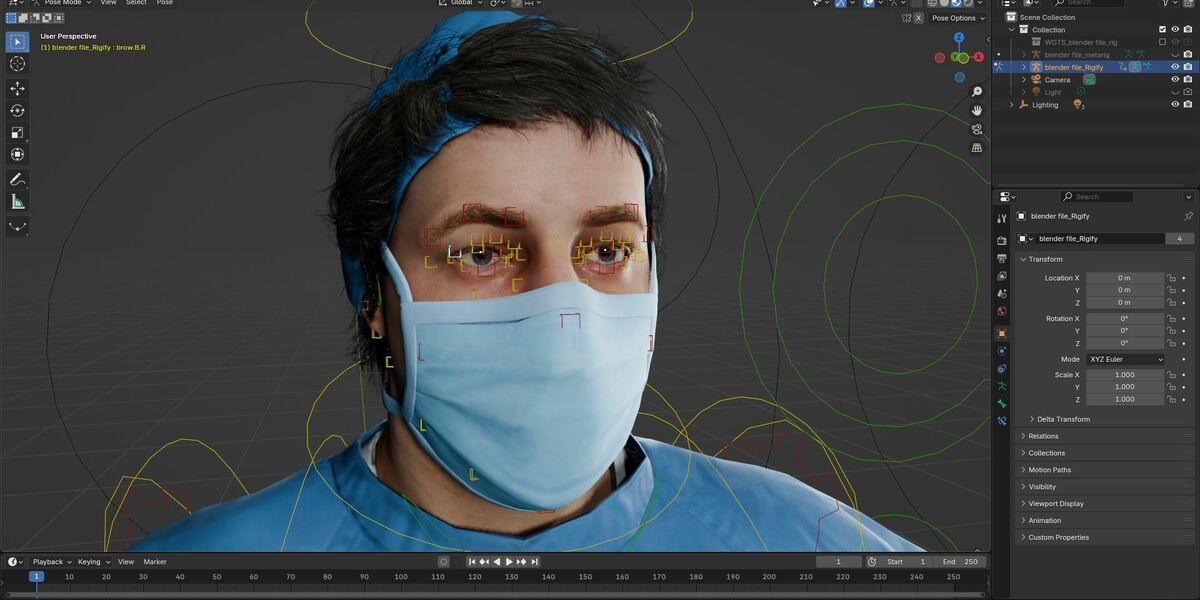Open the Bone Constraints properties tab
1200x600 pixels.
1002,421
